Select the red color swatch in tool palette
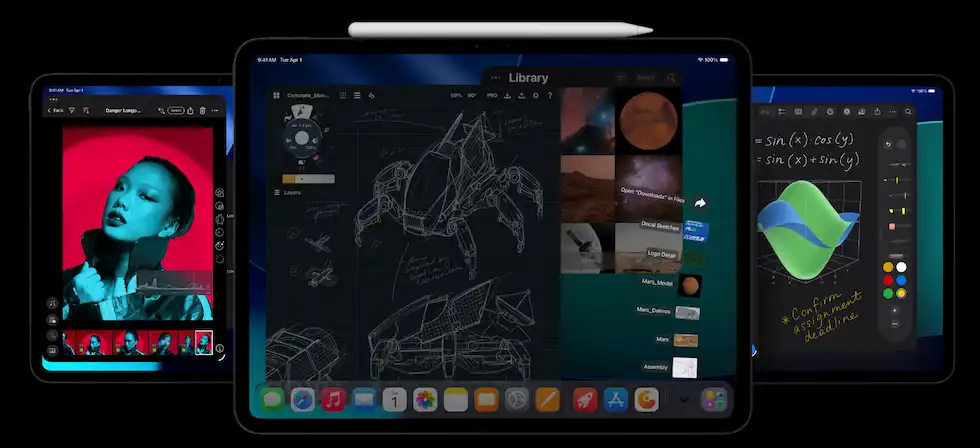 point(888,281)
